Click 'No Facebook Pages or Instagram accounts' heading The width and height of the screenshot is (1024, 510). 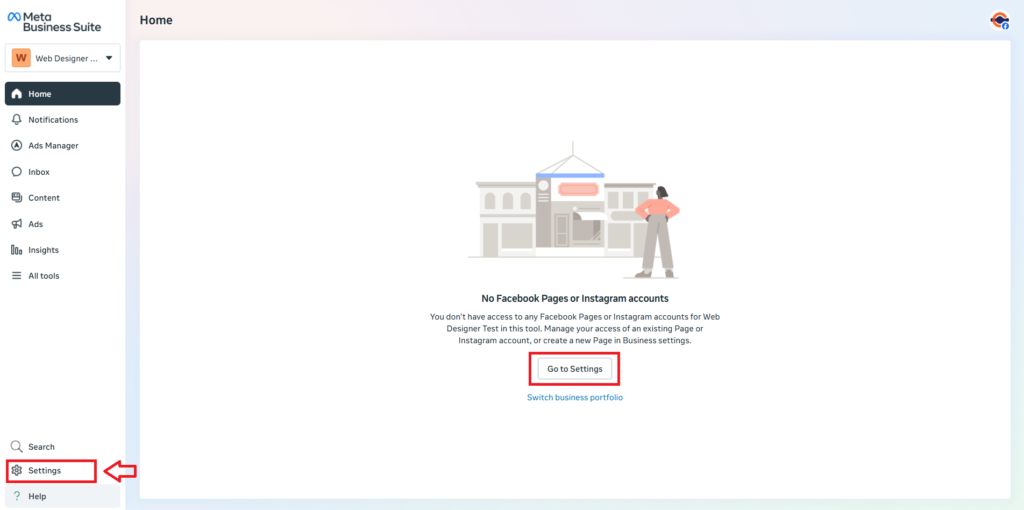coord(575,298)
